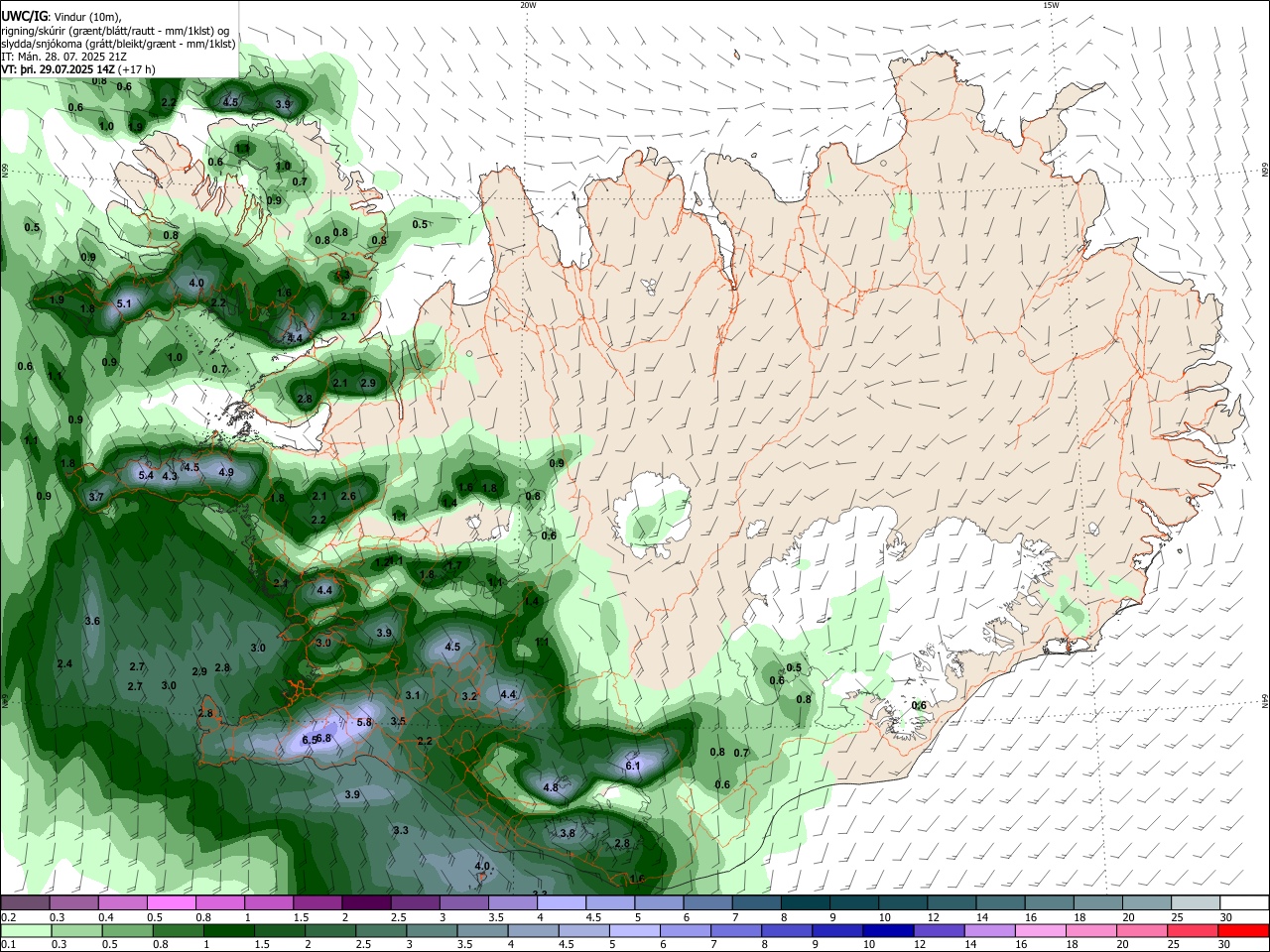Select the 2.4 precipitation value on the map
The width and height of the screenshot is (1270, 952).
(x=64, y=663)
